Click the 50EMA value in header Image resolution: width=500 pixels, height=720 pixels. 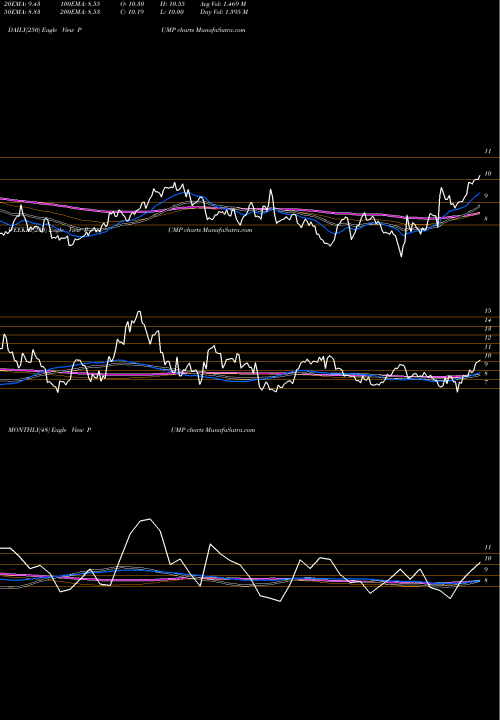click(x=24, y=12)
